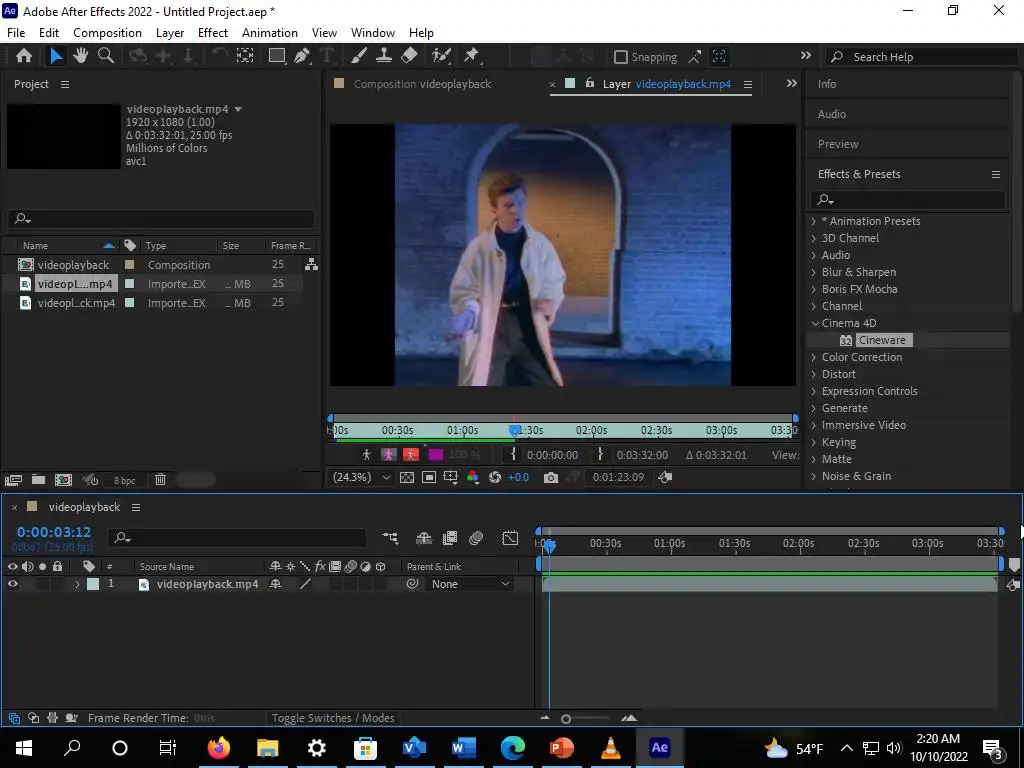Select the Puppet Pin tool
Viewport: 1024px width, 768px height.
(x=472, y=56)
